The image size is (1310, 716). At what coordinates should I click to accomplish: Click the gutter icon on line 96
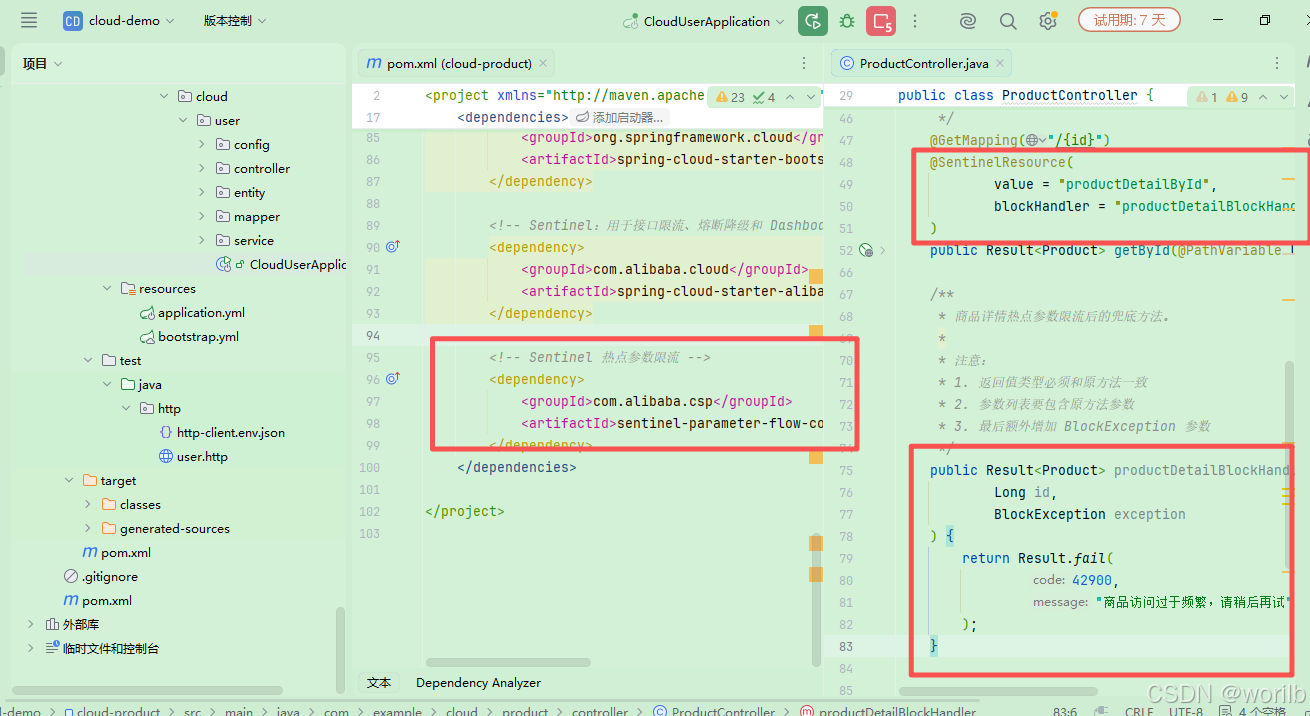[393, 379]
